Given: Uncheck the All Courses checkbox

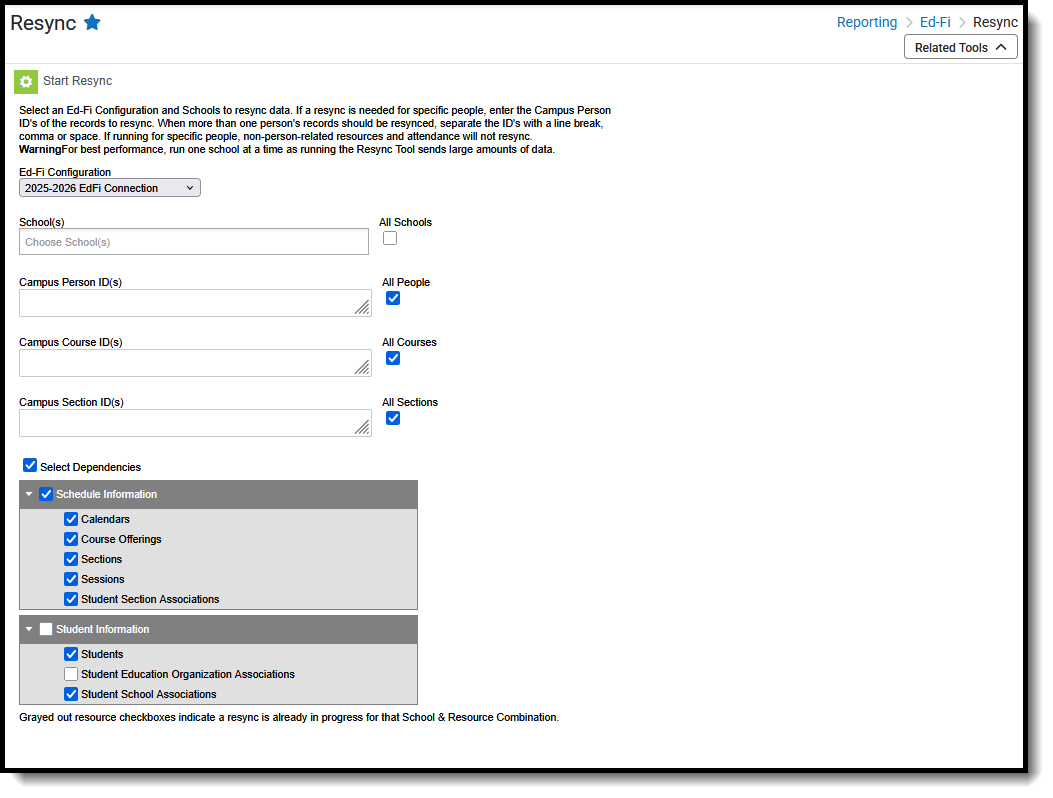Looking at the screenshot, I should (x=393, y=358).
